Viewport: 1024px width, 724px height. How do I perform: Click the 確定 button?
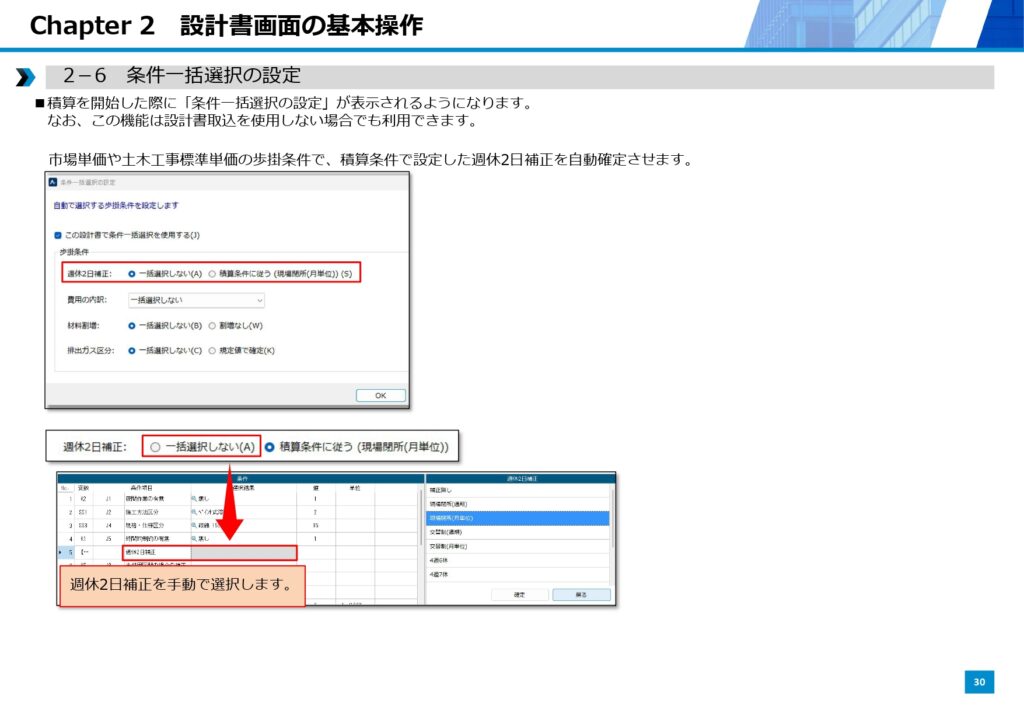(x=519, y=594)
